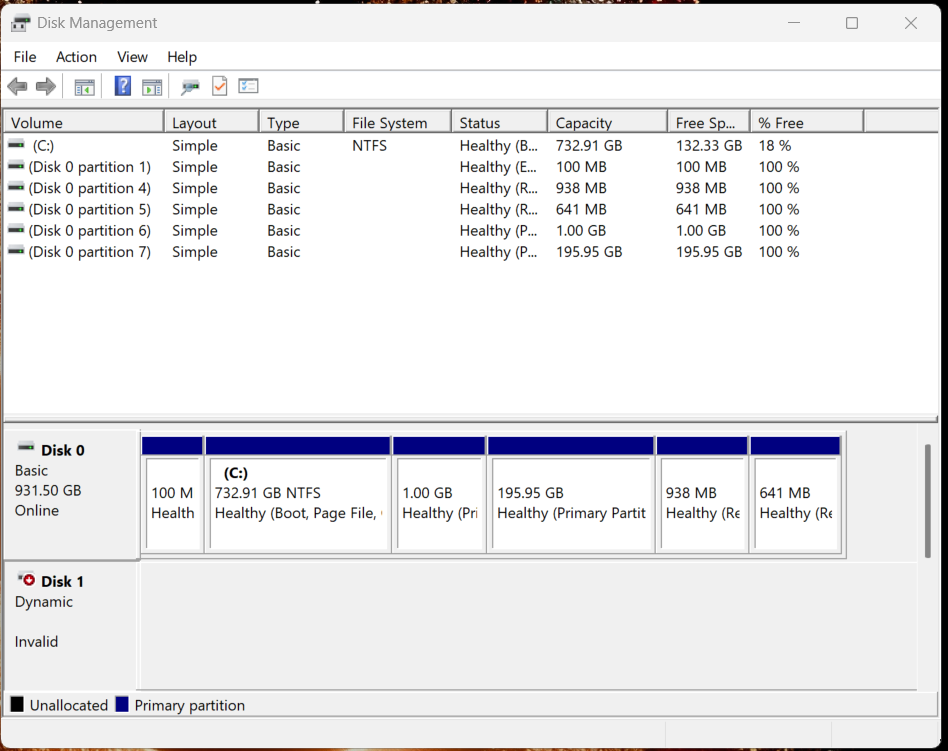Toggle the Show/Hide Console Tree icon
This screenshot has width=948, height=751.
click(x=85, y=87)
